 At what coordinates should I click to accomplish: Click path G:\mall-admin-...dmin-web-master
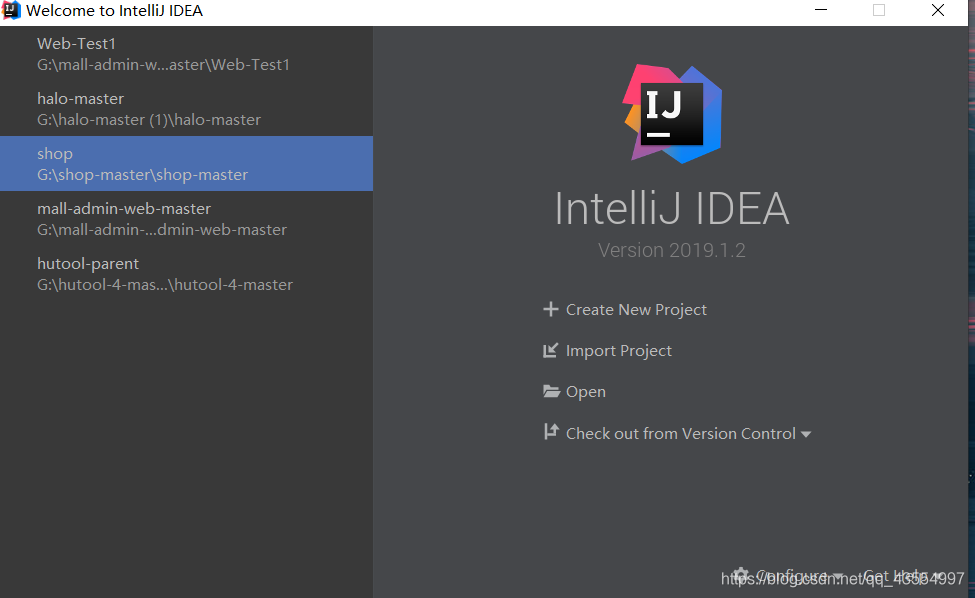(x=162, y=229)
